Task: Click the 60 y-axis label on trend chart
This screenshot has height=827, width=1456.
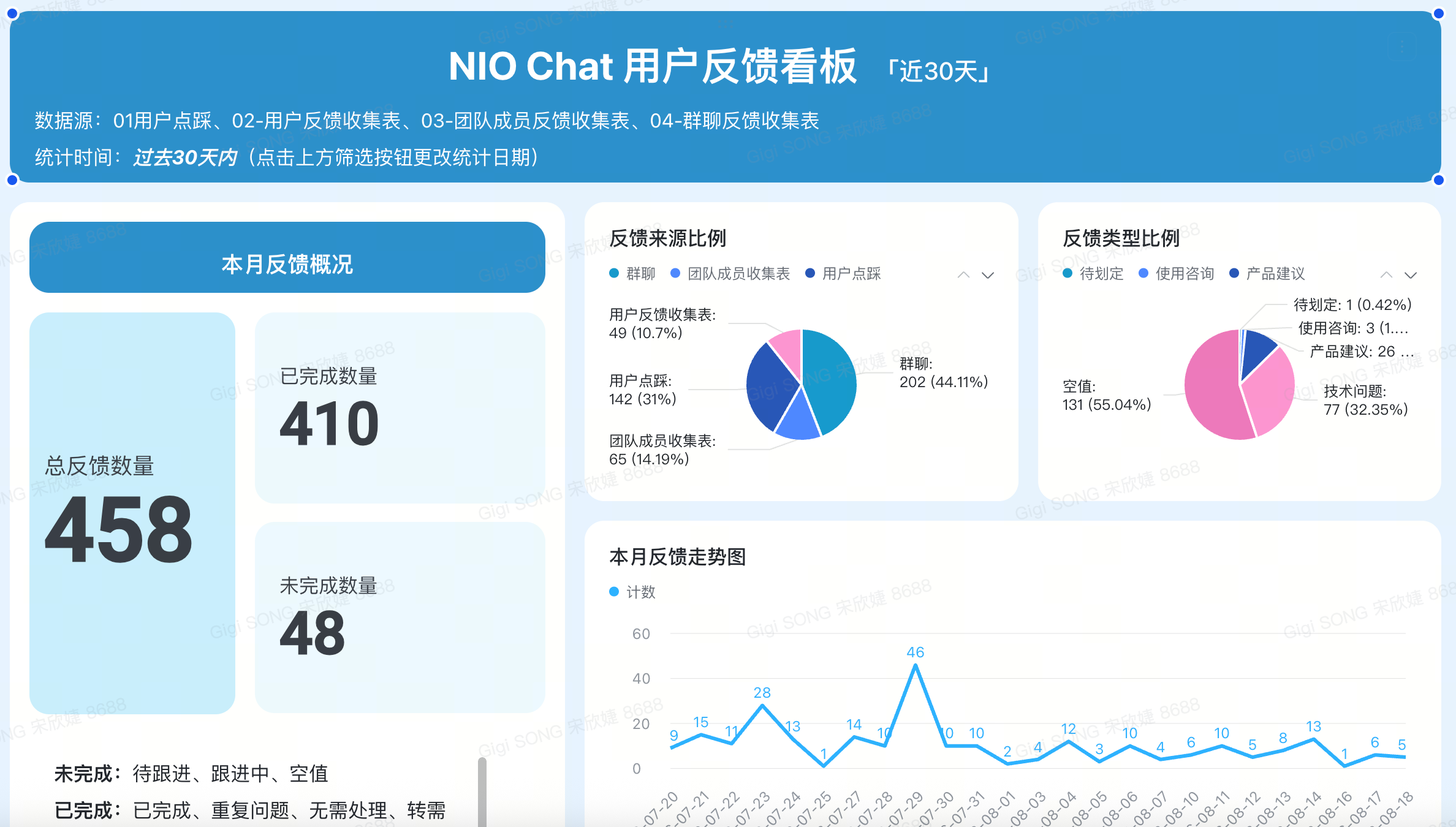Action: (x=641, y=634)
